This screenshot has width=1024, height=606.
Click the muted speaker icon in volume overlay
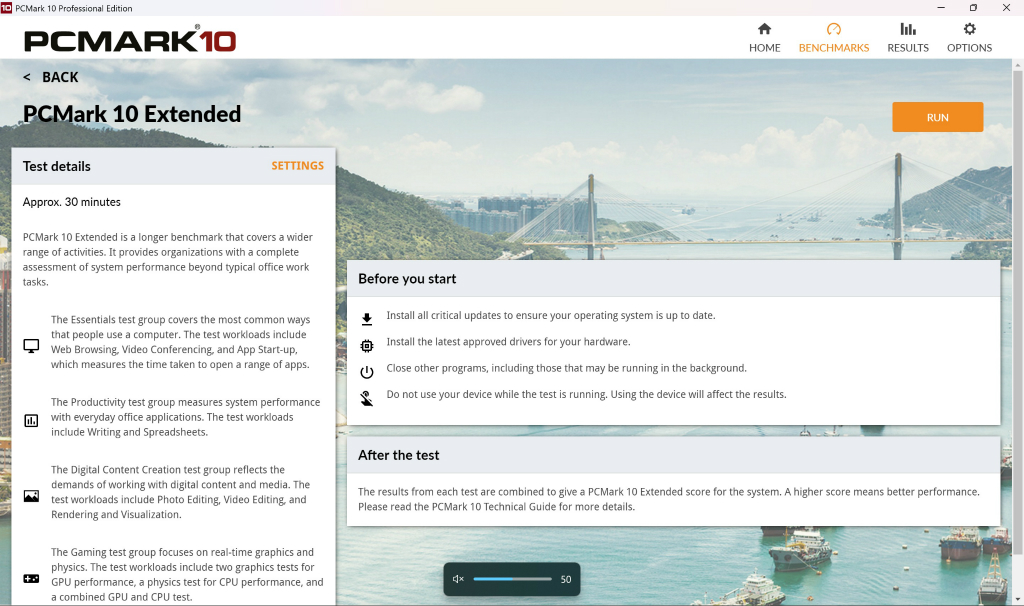[x=458, y=579]
